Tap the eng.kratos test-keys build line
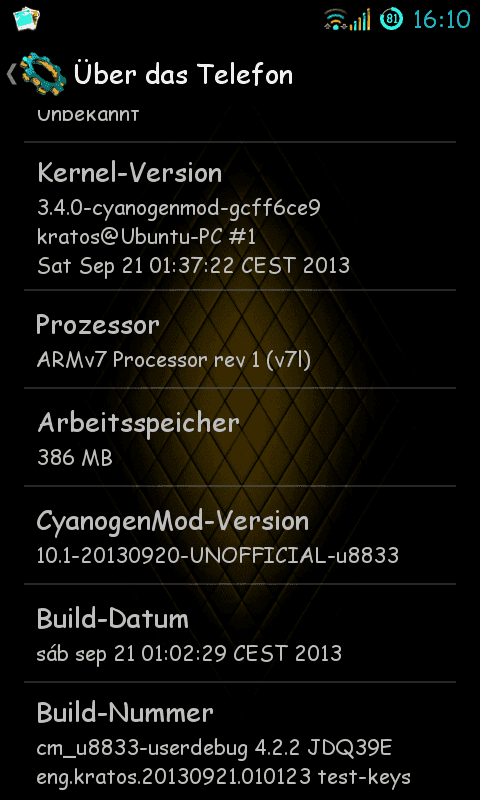480x800 pixels. coord(224,778)
